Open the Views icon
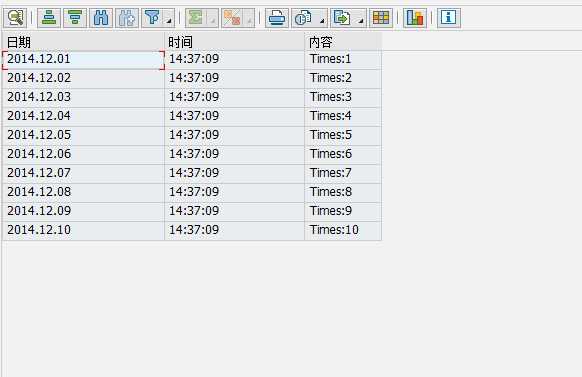Image resolution: width=582 pixels, height=377 pixels. 303,18
